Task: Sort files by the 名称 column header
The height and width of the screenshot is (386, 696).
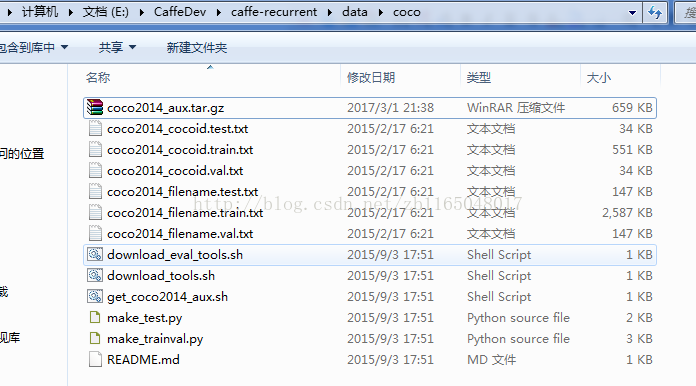Action: 98,78
